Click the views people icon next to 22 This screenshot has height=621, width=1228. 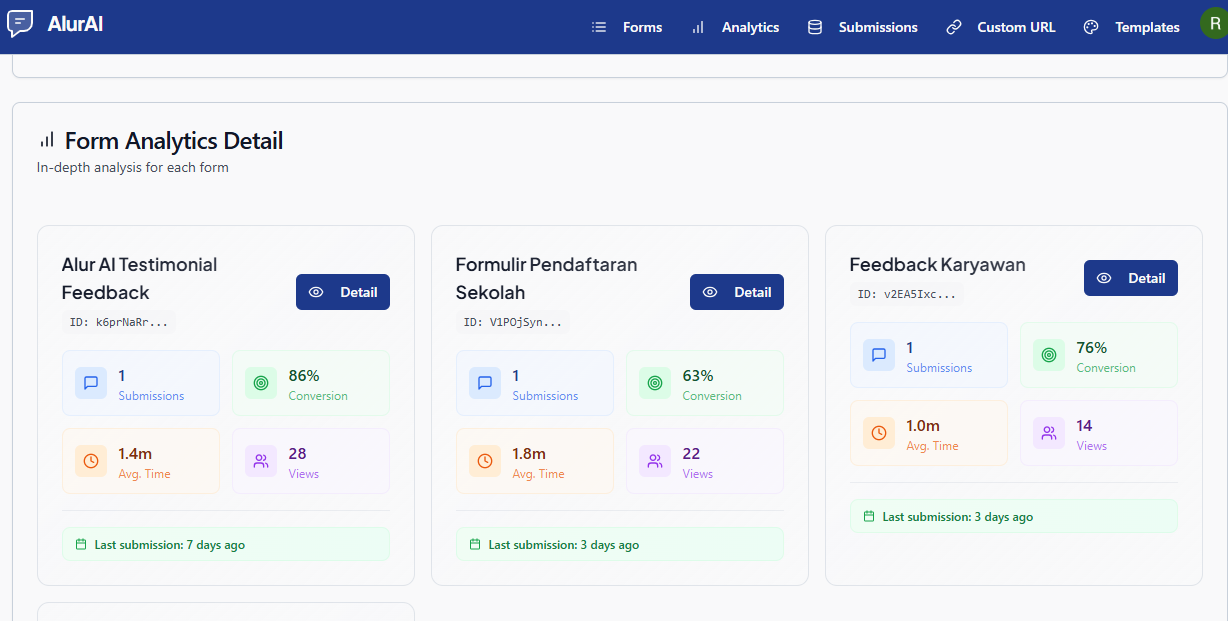coord(655,461)
